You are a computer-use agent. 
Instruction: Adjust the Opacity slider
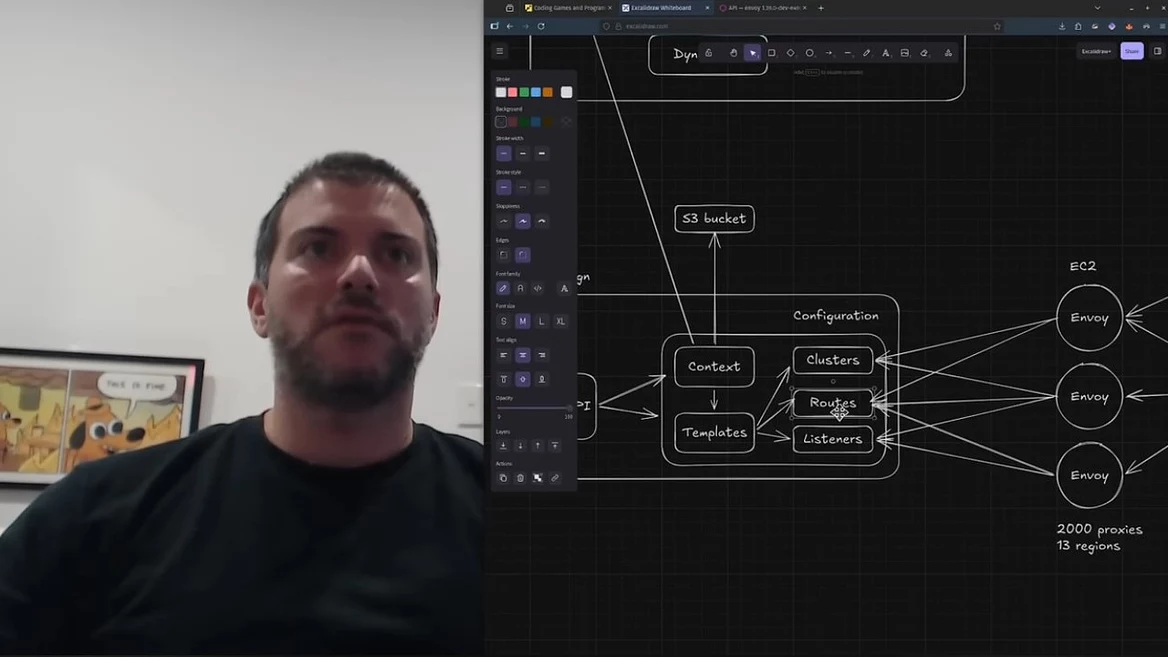point(534,408)
